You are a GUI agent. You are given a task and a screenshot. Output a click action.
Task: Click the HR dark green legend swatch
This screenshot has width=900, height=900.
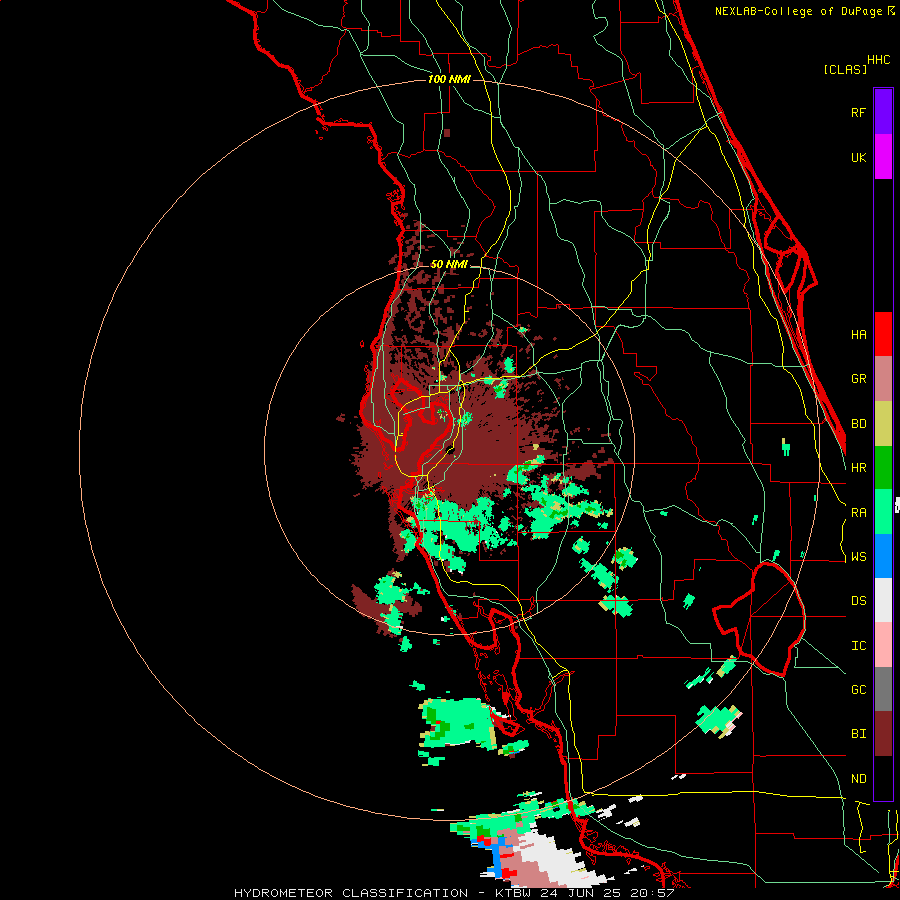point(883,467)
